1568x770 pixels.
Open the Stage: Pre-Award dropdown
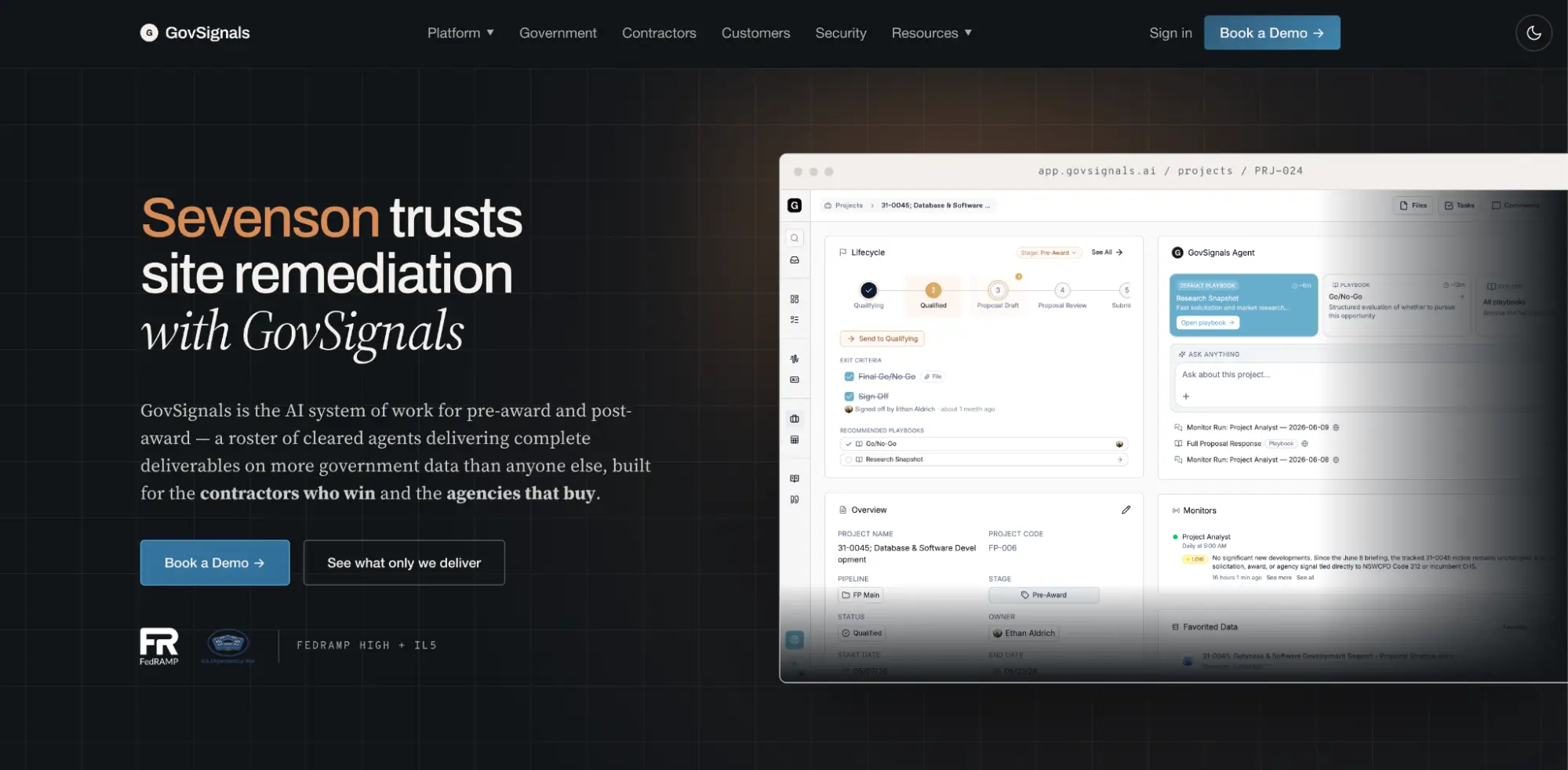point(1049,252)
